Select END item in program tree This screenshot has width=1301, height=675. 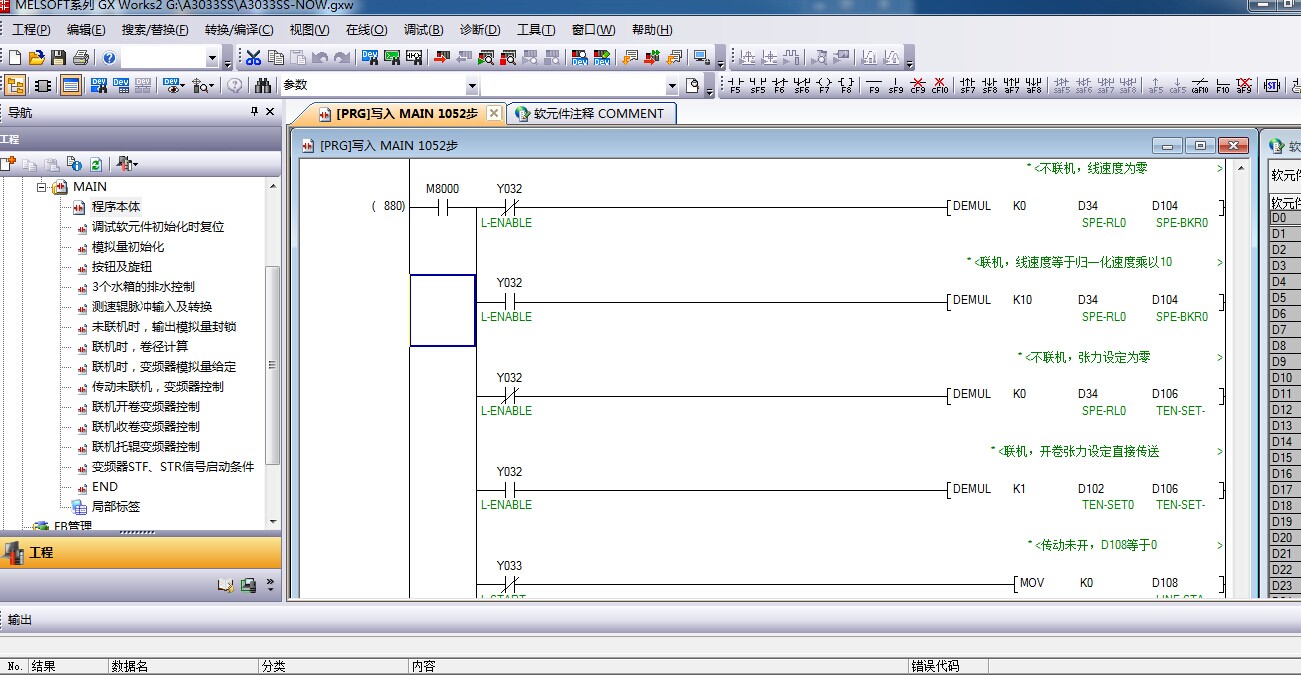tap(105, 487)
